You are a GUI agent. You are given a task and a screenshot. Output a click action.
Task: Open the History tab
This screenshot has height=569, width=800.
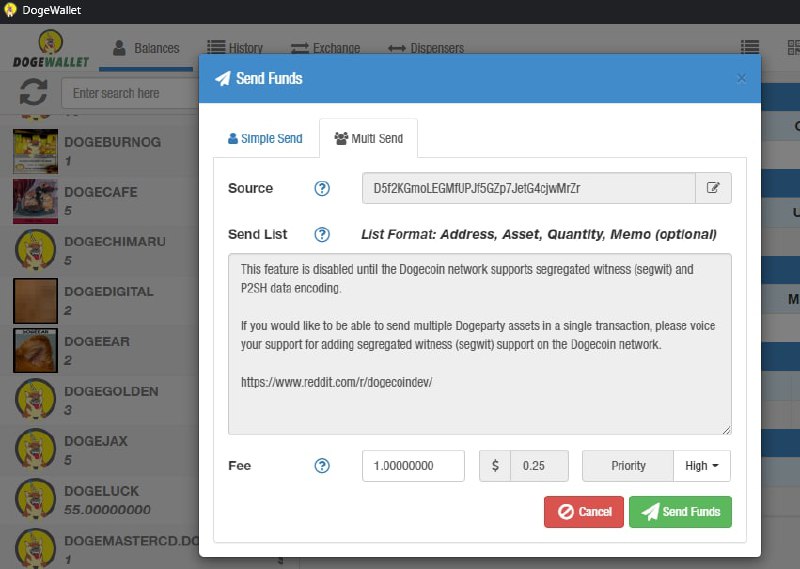(x=235, y=48)
